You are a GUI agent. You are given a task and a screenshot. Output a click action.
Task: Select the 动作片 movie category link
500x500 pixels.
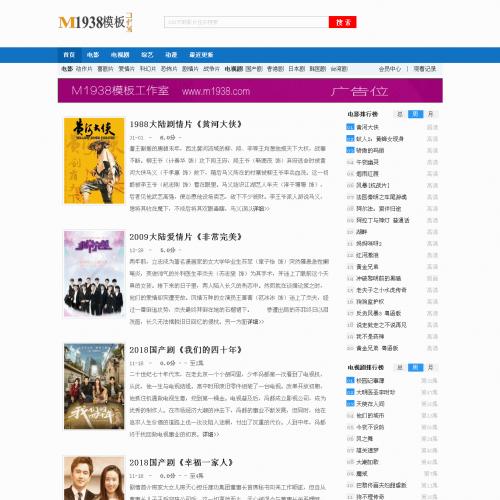coord(84,69)
